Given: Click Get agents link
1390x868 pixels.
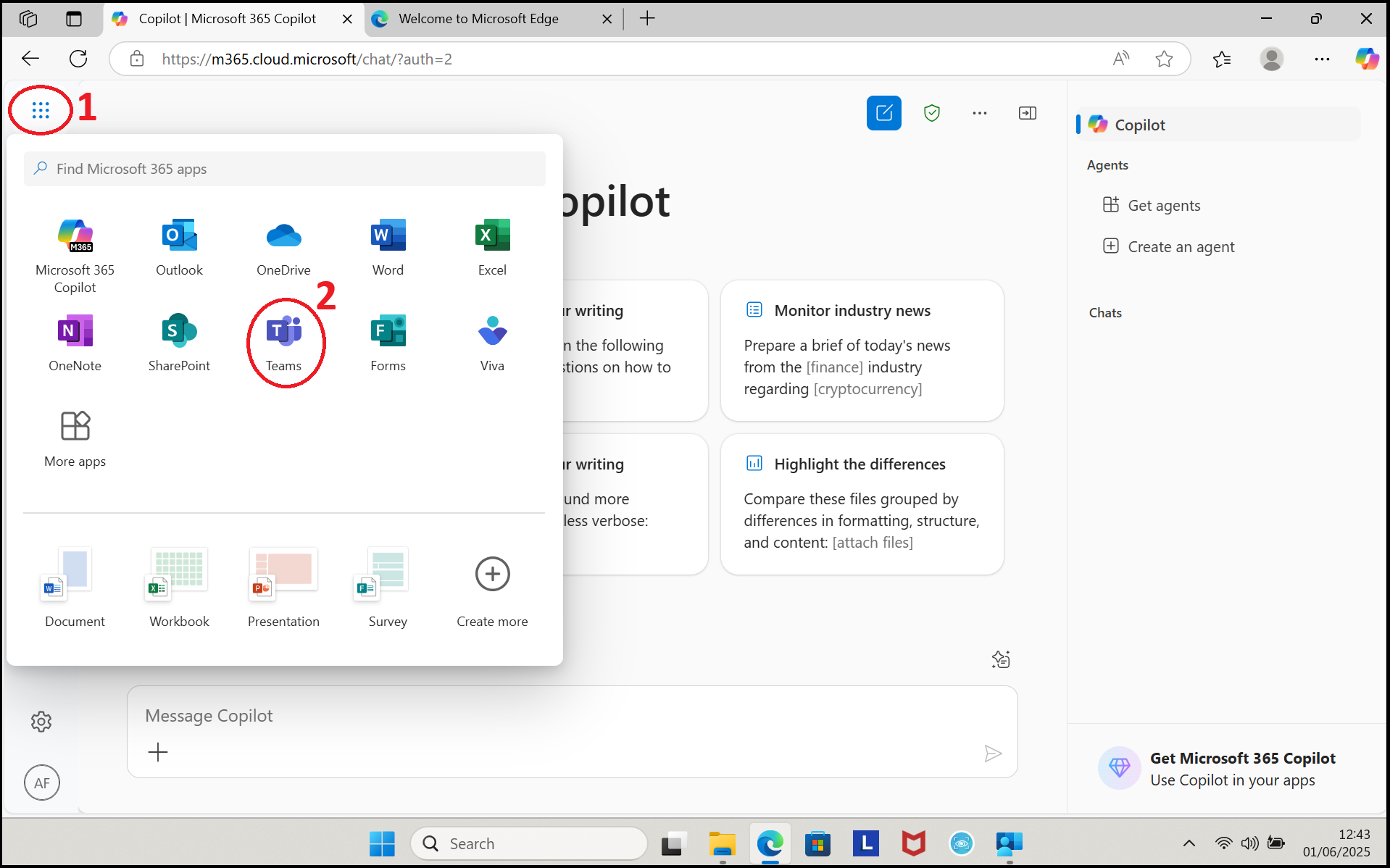Looking at the screenshot, I should pyautogui.click(x=1163, y=206).
